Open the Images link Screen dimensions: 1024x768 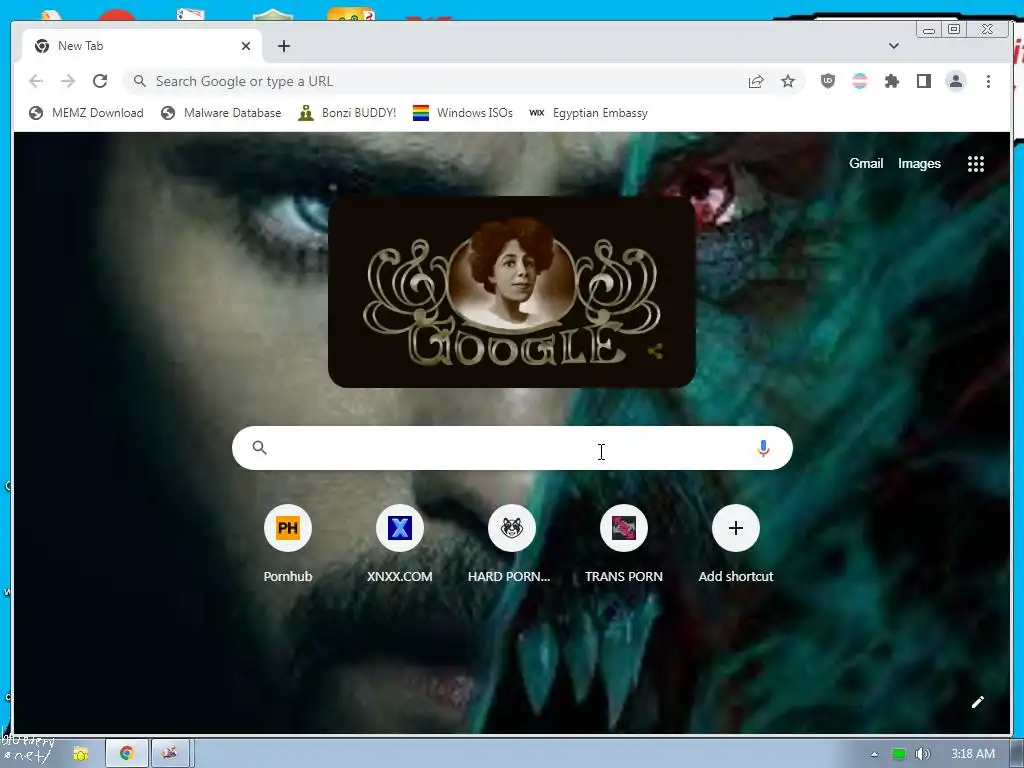pyautogui.click(x=919, y=163)
